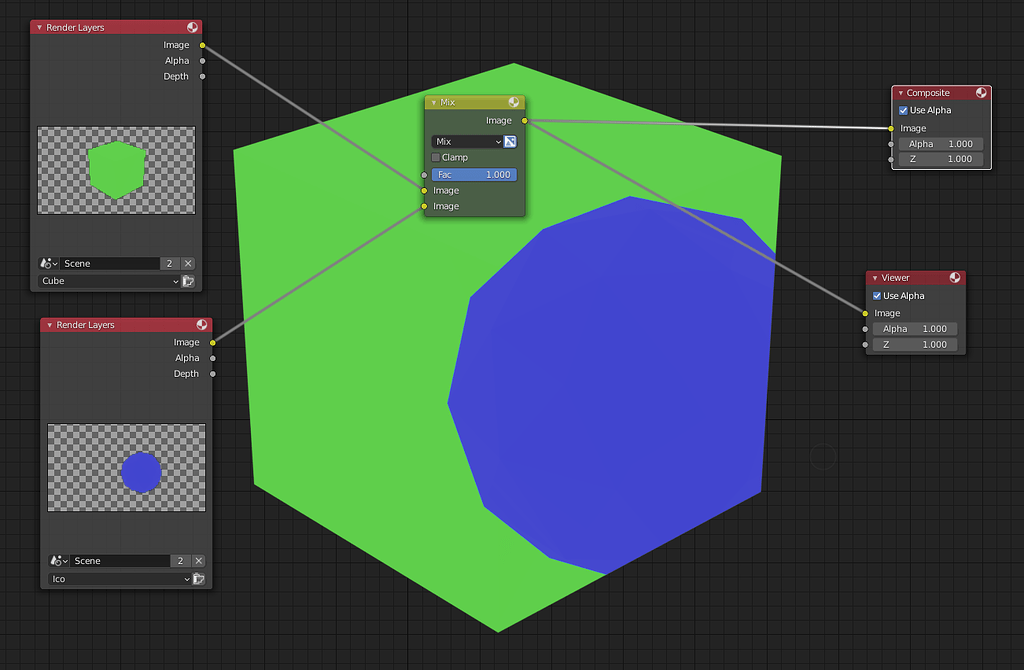Viewport: 1024px width, 670px height.
Task: Click the Composite node Alpha input socket
Action: 891,144
